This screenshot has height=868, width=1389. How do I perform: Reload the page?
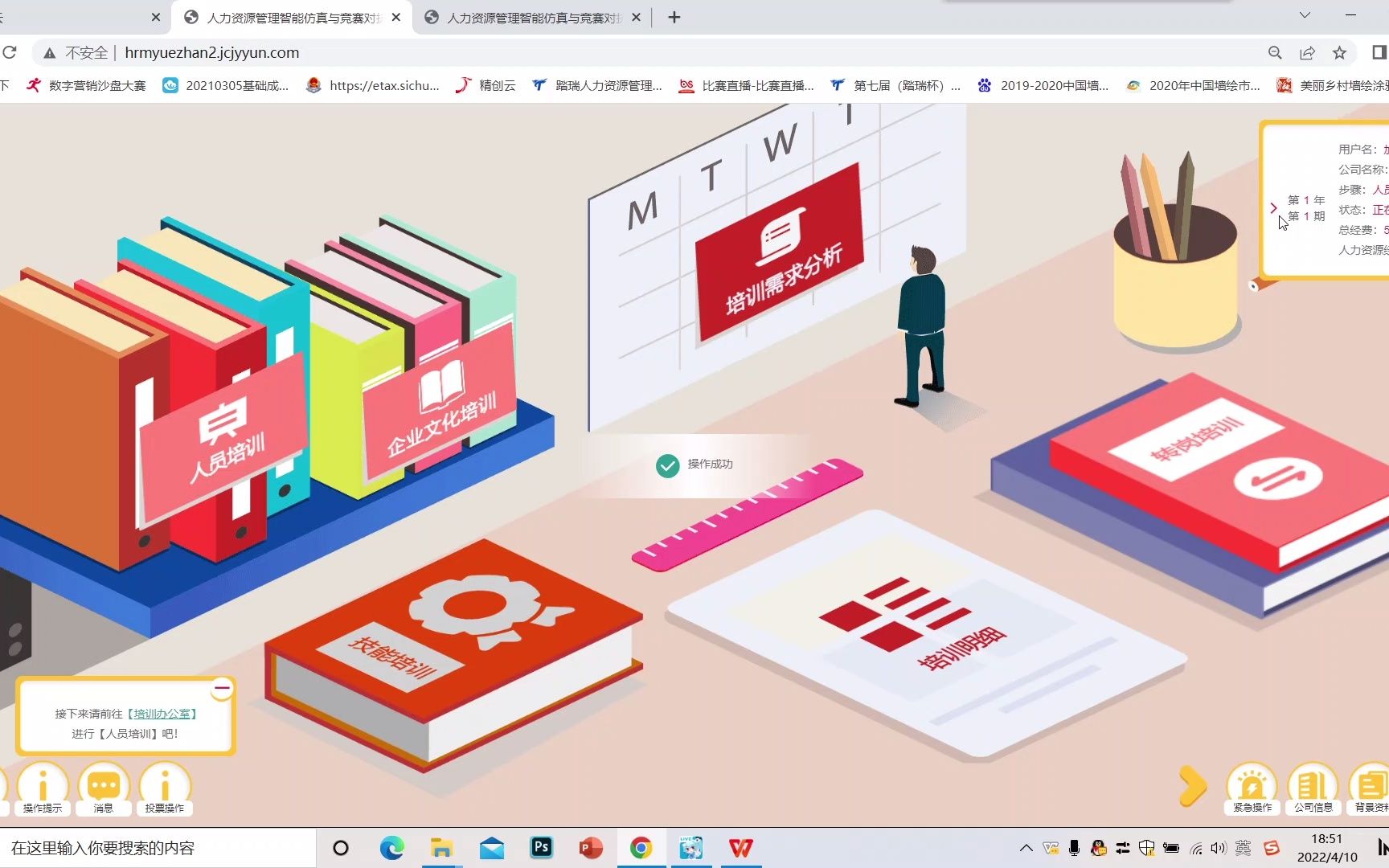point(10,53)
